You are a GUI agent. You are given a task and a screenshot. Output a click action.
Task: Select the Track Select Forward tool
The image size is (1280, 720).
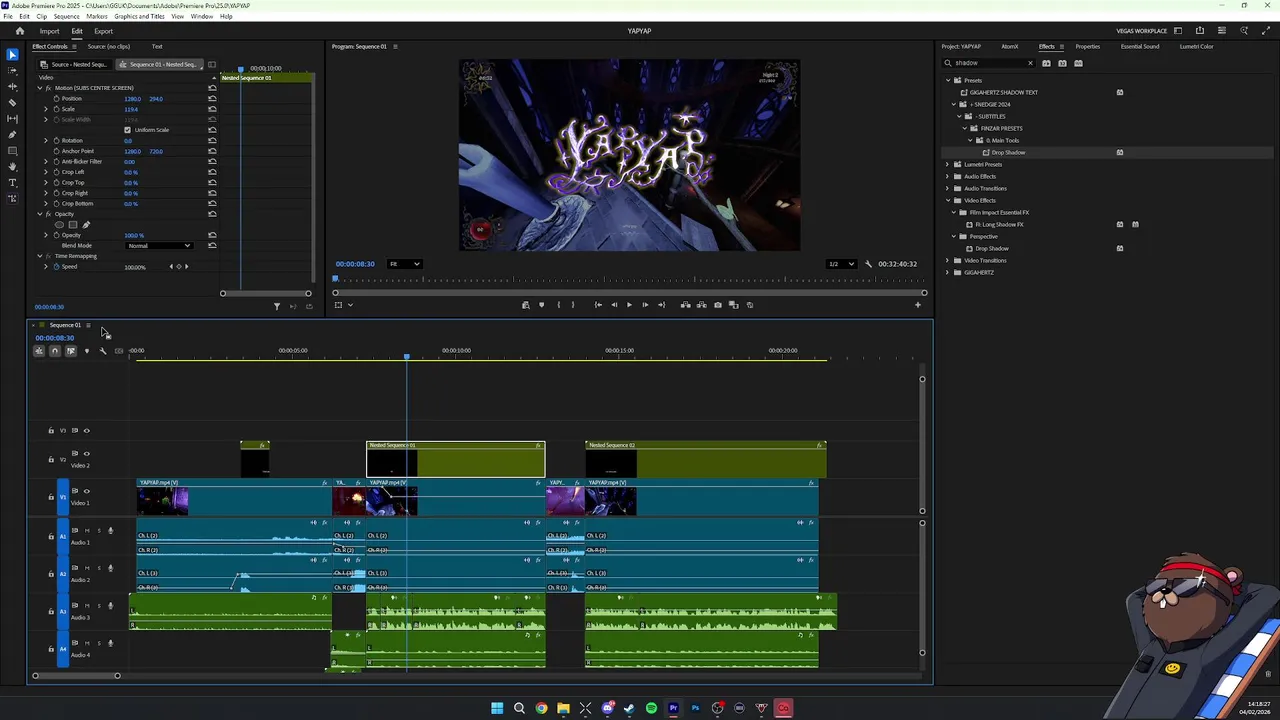point(12,71)
